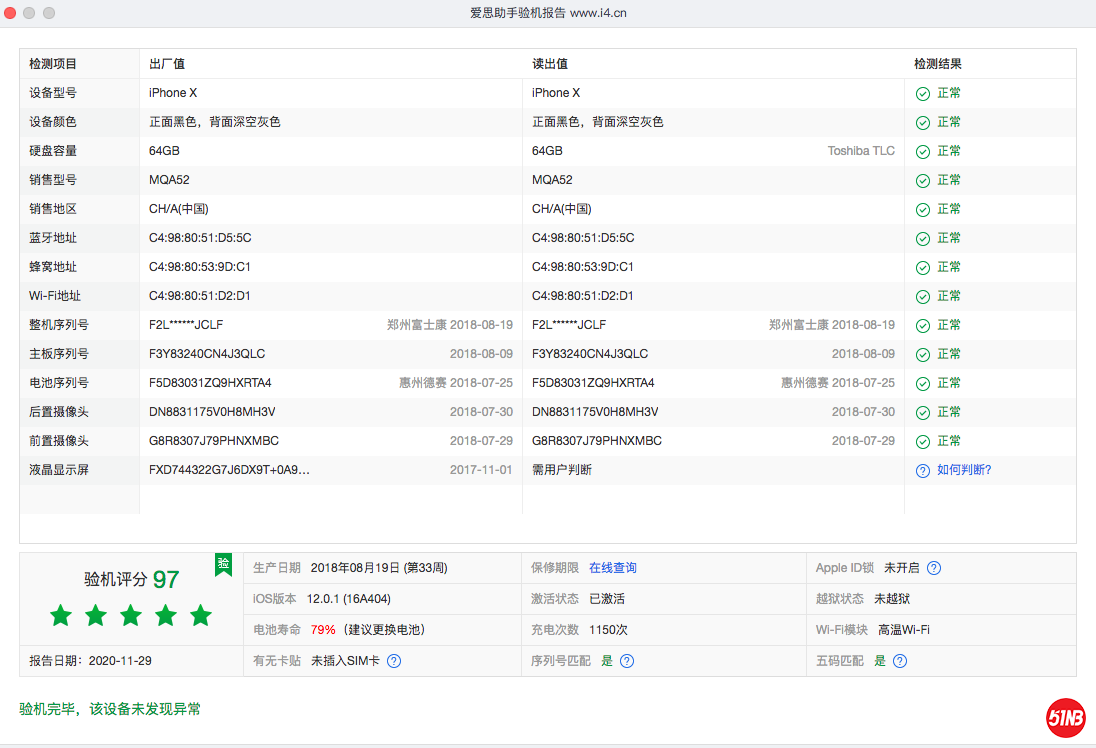
Task: Click the 检测结果 column header
Action: [938, 64]
